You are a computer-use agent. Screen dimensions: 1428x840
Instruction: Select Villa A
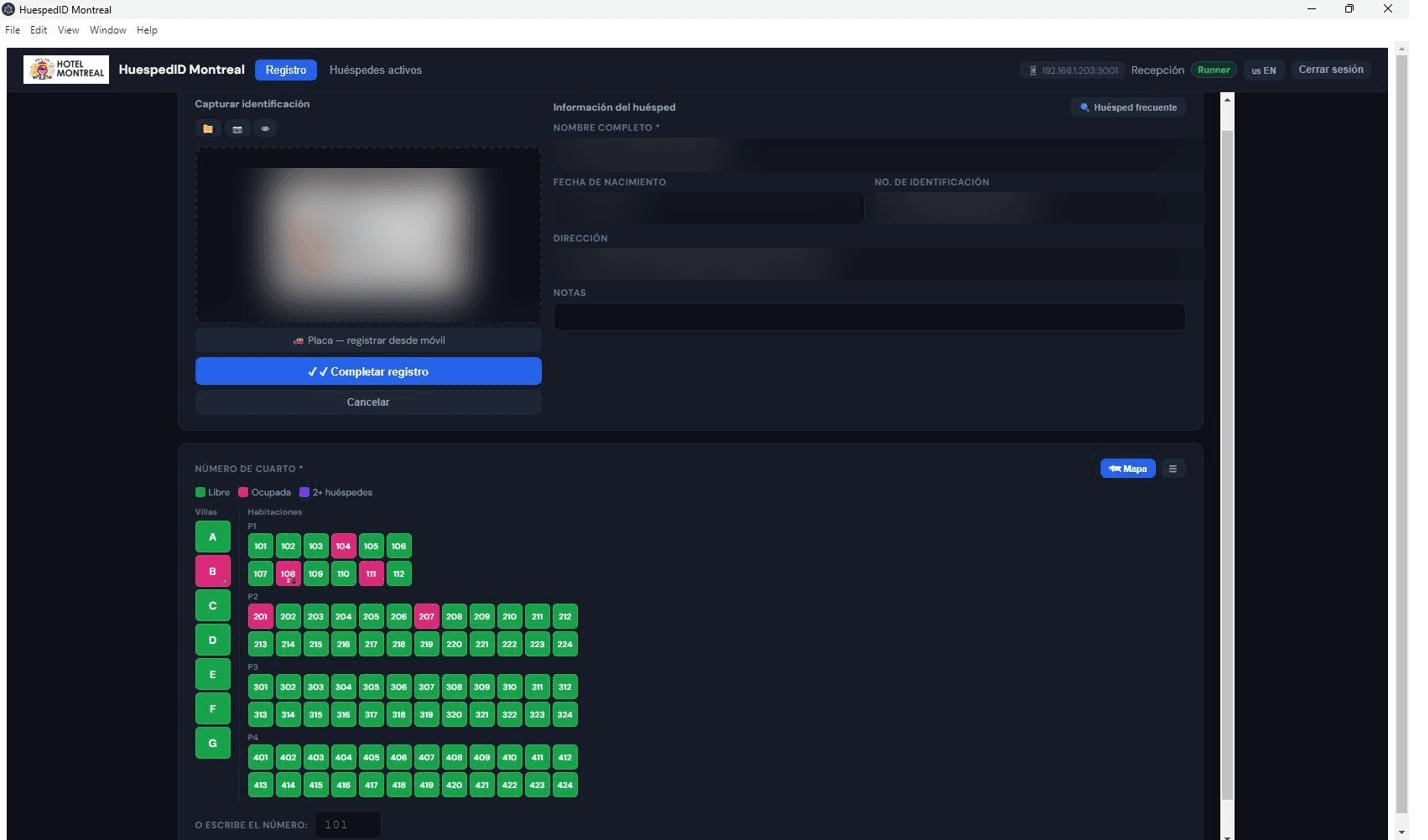click(213, 537)
